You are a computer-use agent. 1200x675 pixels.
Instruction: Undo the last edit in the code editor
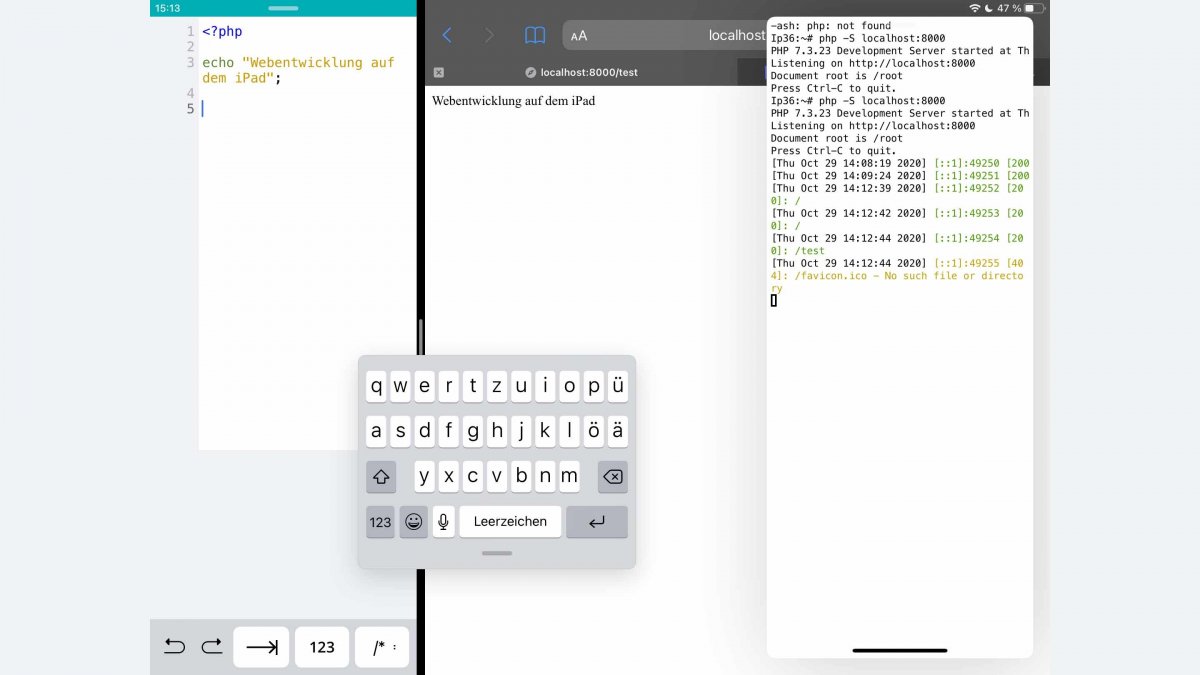[174, 646]
